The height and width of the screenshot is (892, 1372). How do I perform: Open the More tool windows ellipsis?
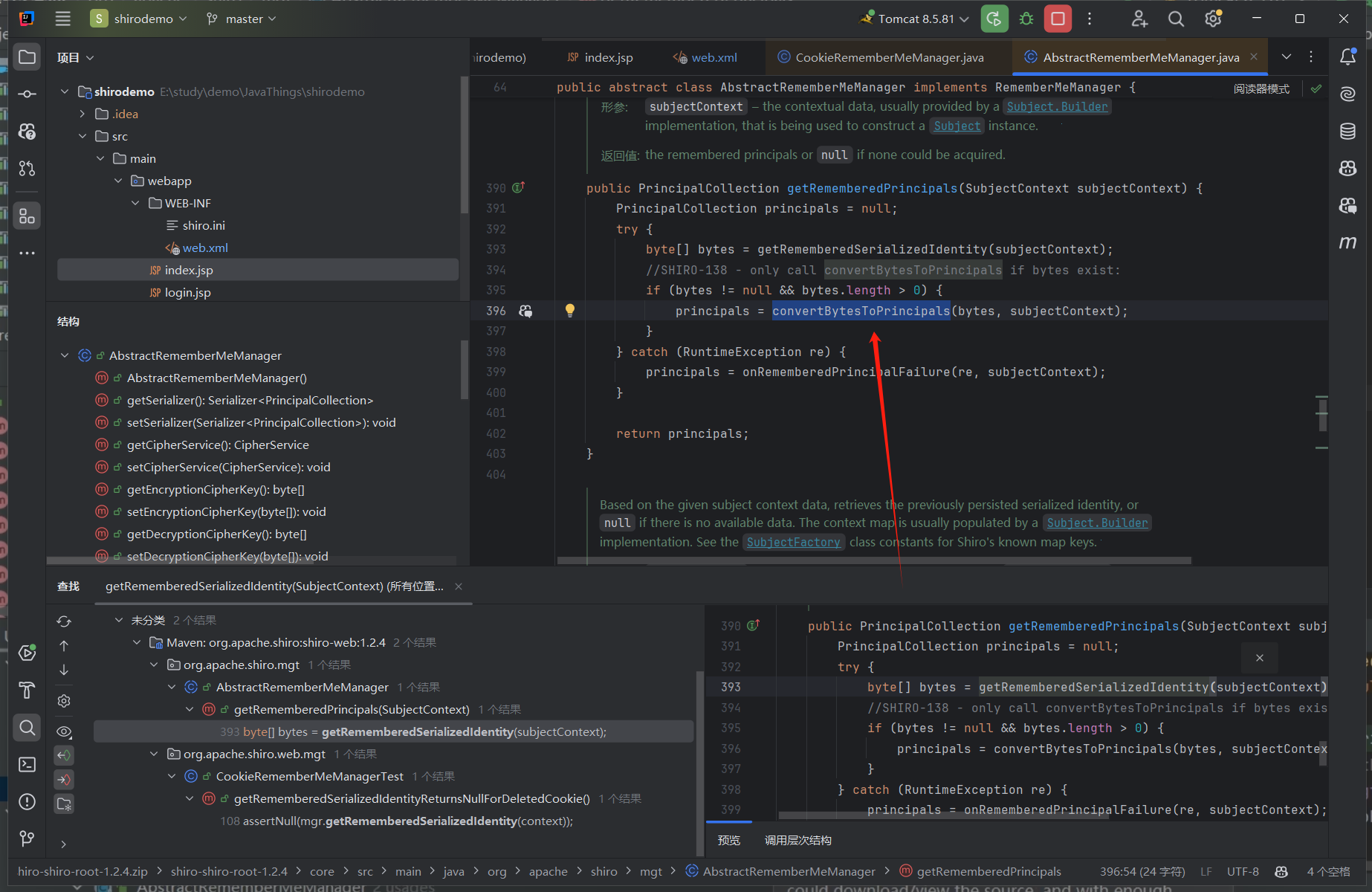tap(27, 253)
